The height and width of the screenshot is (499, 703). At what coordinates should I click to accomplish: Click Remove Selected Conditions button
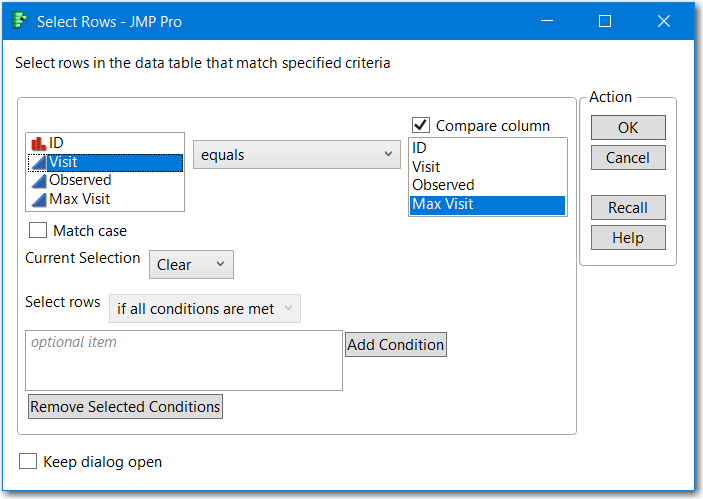pyautogui.click(x=125, y=407)
